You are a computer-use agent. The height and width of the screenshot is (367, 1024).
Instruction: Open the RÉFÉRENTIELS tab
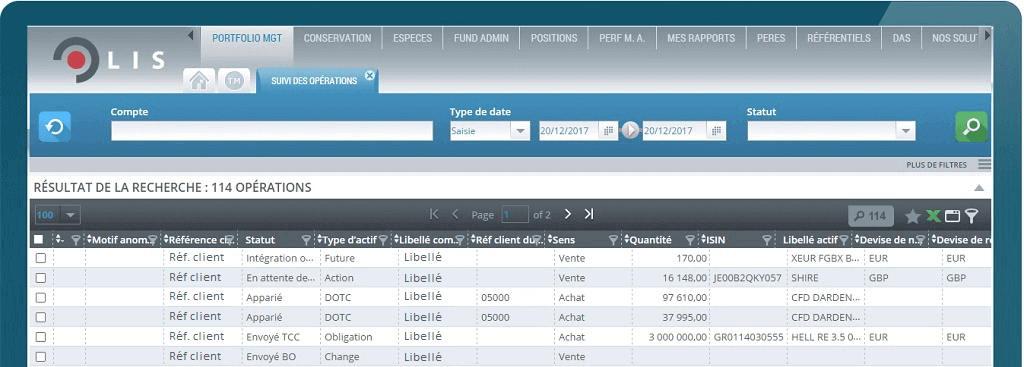pyautogui.click(x=839, y=38)
